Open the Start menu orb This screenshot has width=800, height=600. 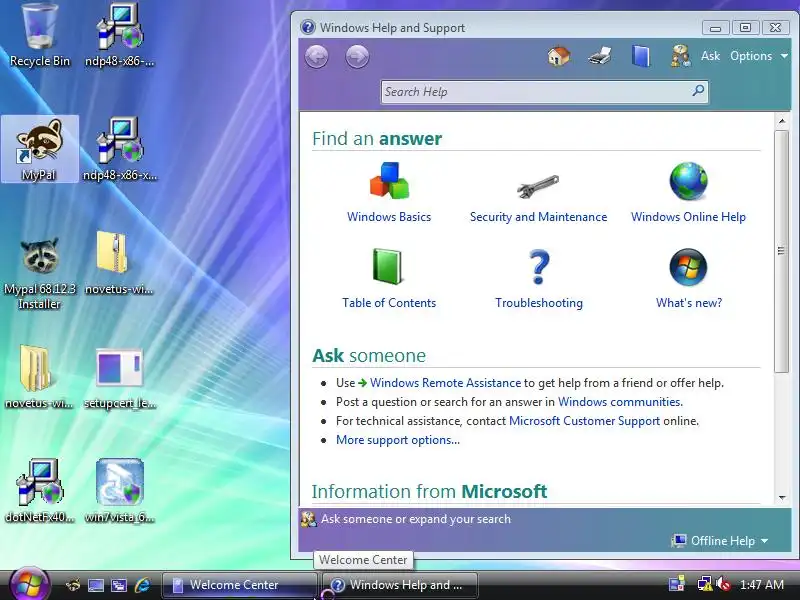pos(29,584)
